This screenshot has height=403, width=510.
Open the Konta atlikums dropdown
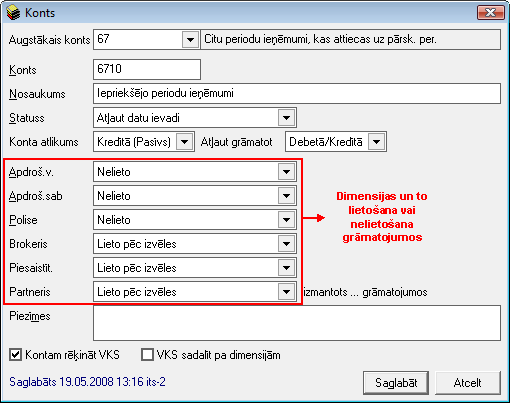coord(184,142)
